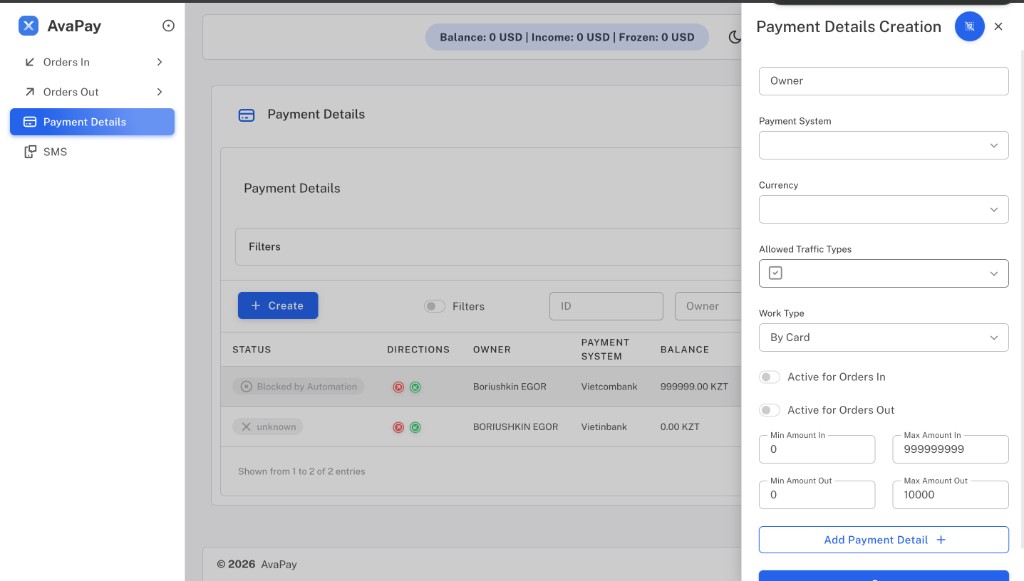Click the sidebar pin circle icon
1024x581 pixels.
tap(168, 26)
